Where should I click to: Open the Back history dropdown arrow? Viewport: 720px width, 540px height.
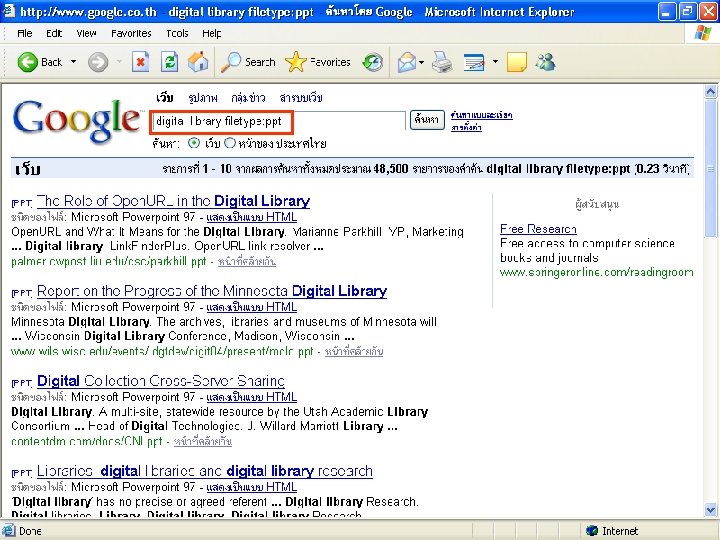(x=73, y=62)
